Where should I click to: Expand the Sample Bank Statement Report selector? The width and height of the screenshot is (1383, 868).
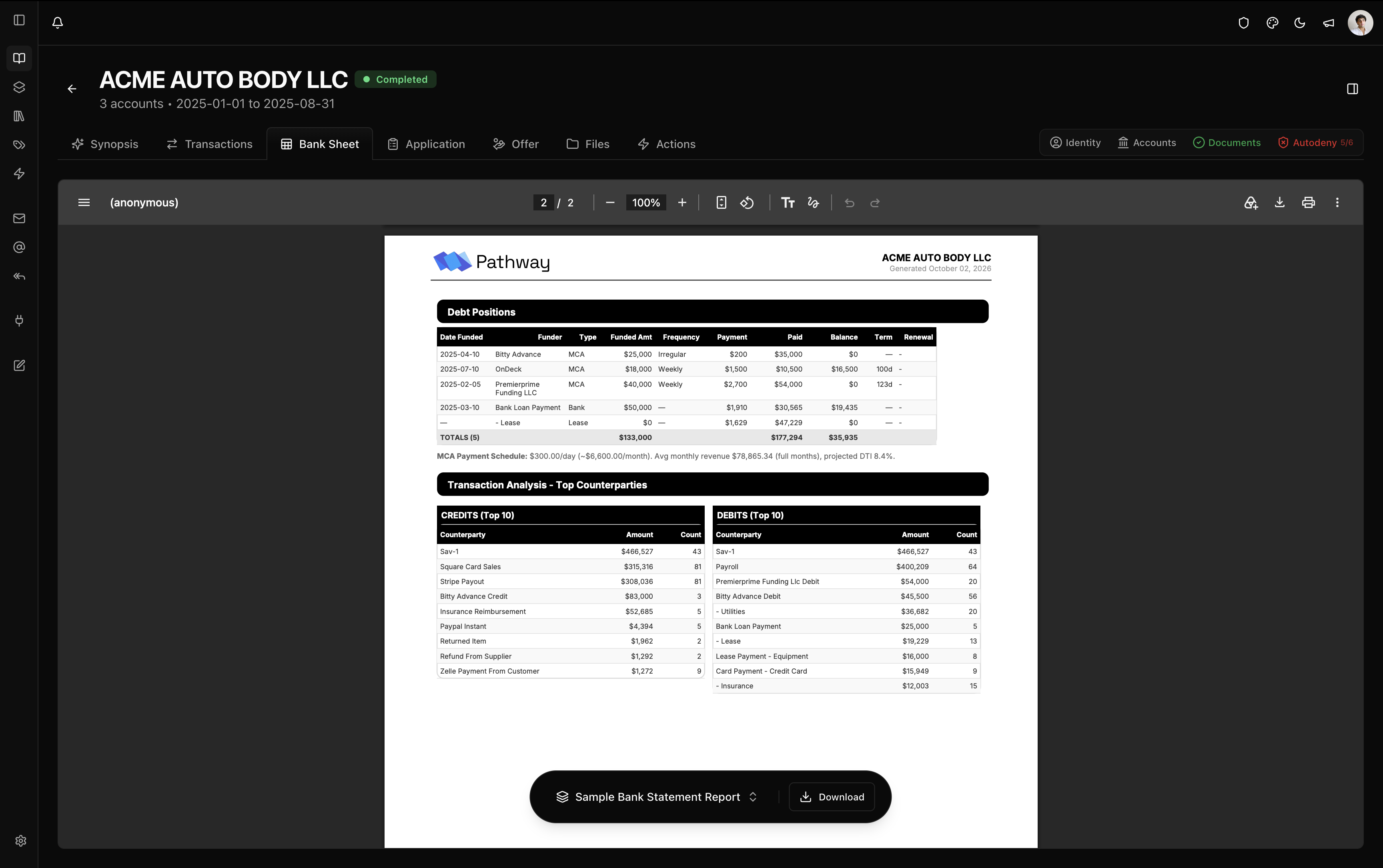(657, 797)
